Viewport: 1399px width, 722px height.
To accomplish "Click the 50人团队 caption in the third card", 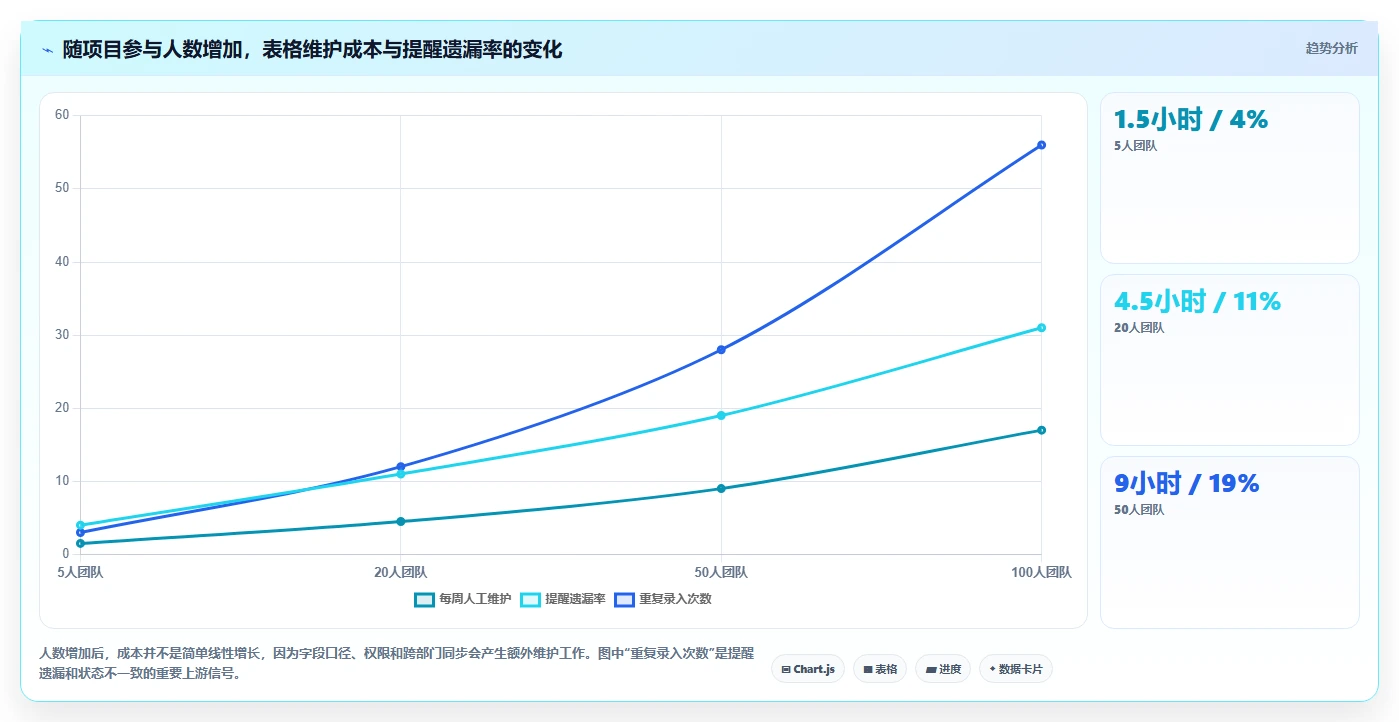I will [x=1138, y=510].
